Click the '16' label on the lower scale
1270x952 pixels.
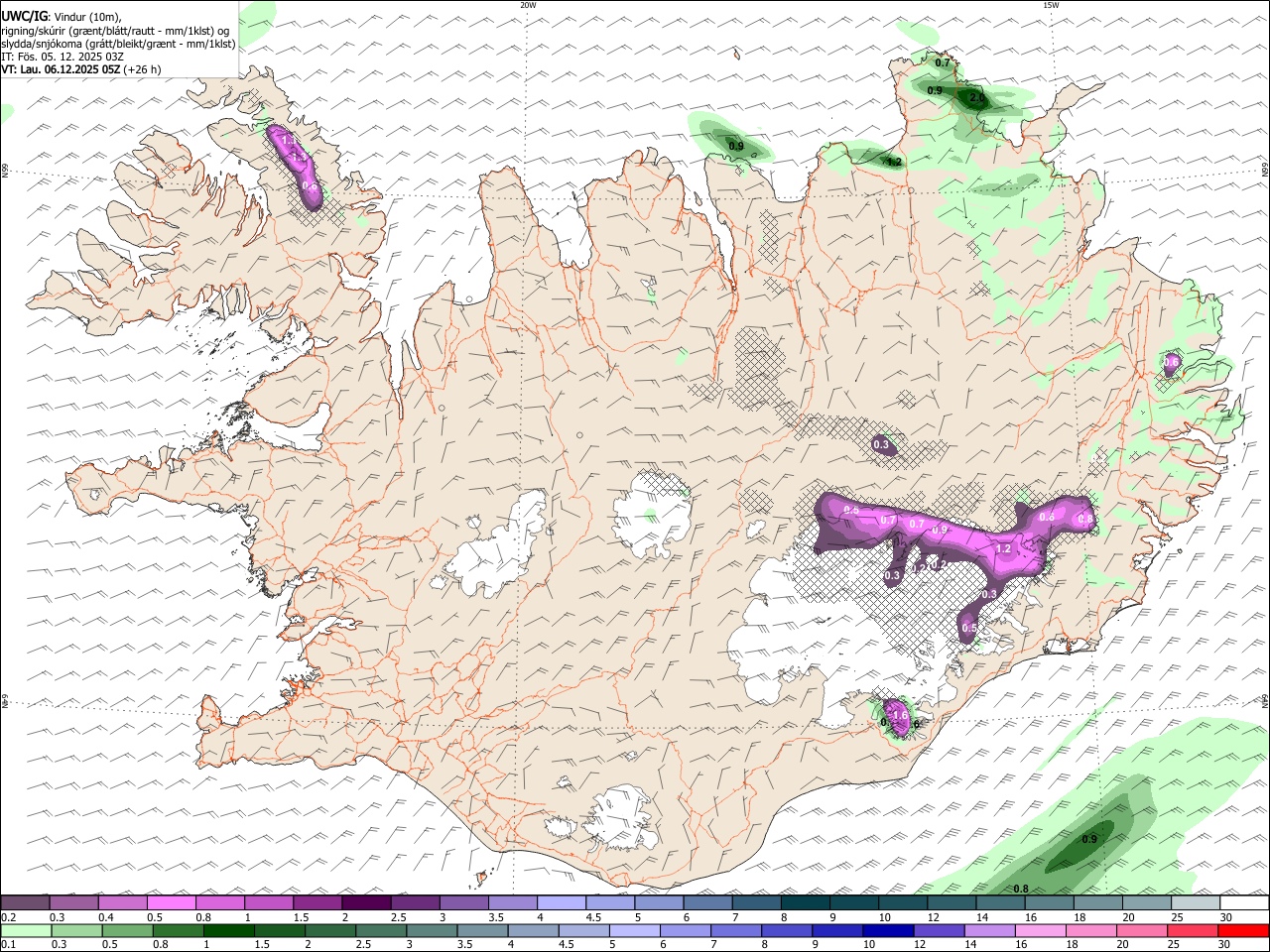[1020, 945]
